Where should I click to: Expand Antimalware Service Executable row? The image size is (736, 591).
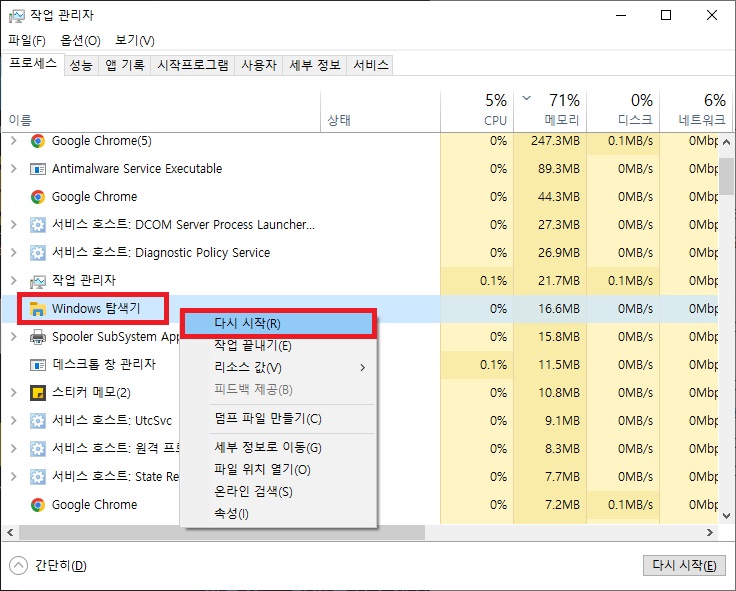(14, 169)
